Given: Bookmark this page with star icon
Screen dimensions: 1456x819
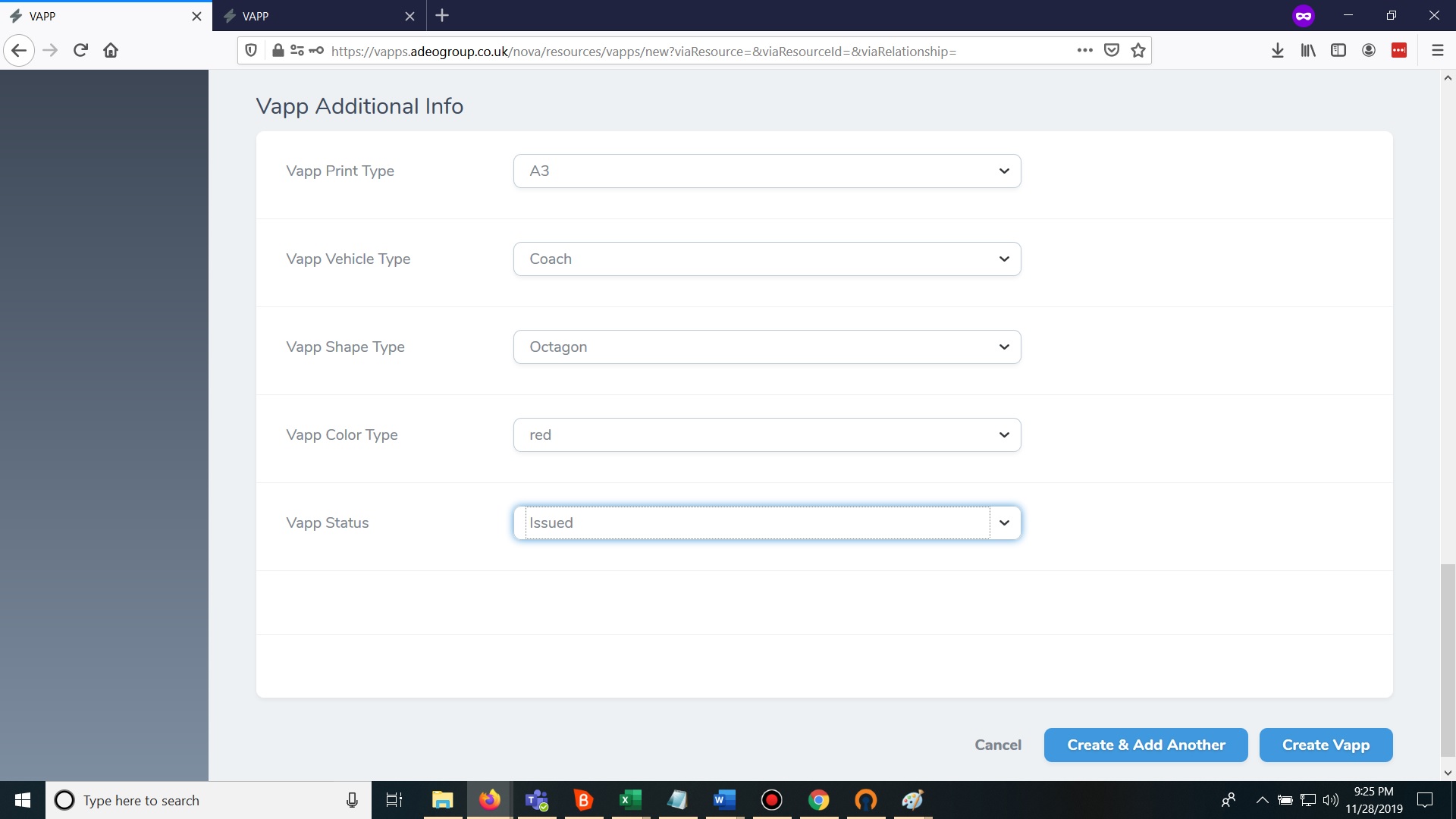Looking at the screenshot, I should point(1137,51).
